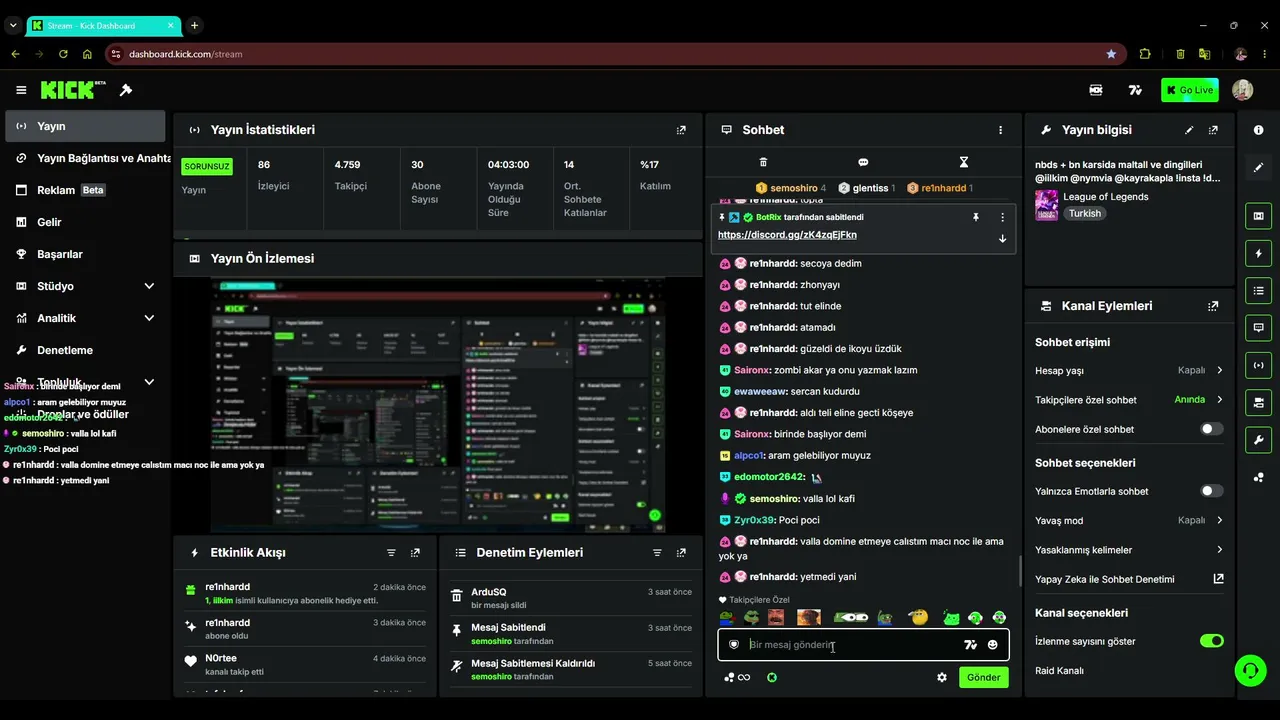Screen dimensions: 1280x720
Task: Open the hamburger menu beside the Kick logo
Action: (21, 90)
